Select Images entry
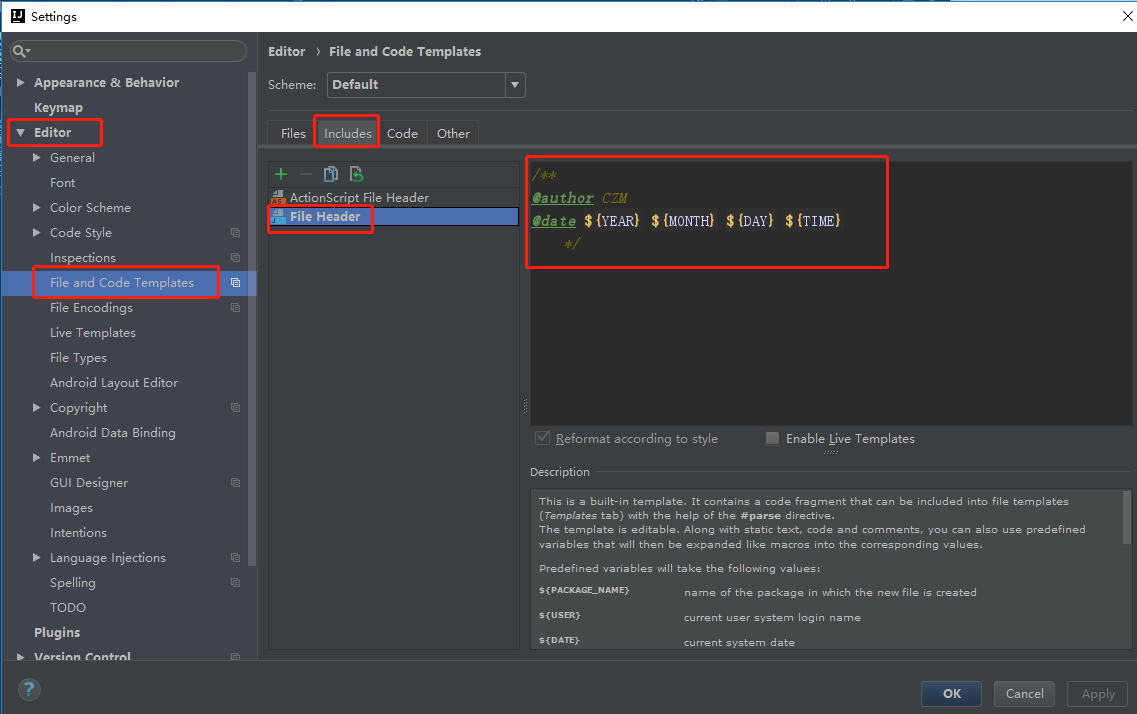The height and width of the screenshot is (714, 1137). tap(71, 507)
